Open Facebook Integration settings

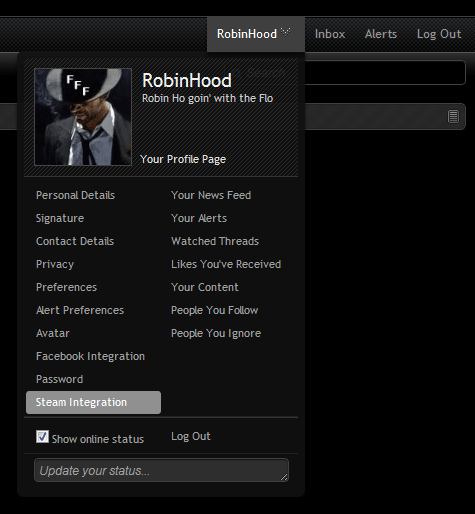[90, 356]
